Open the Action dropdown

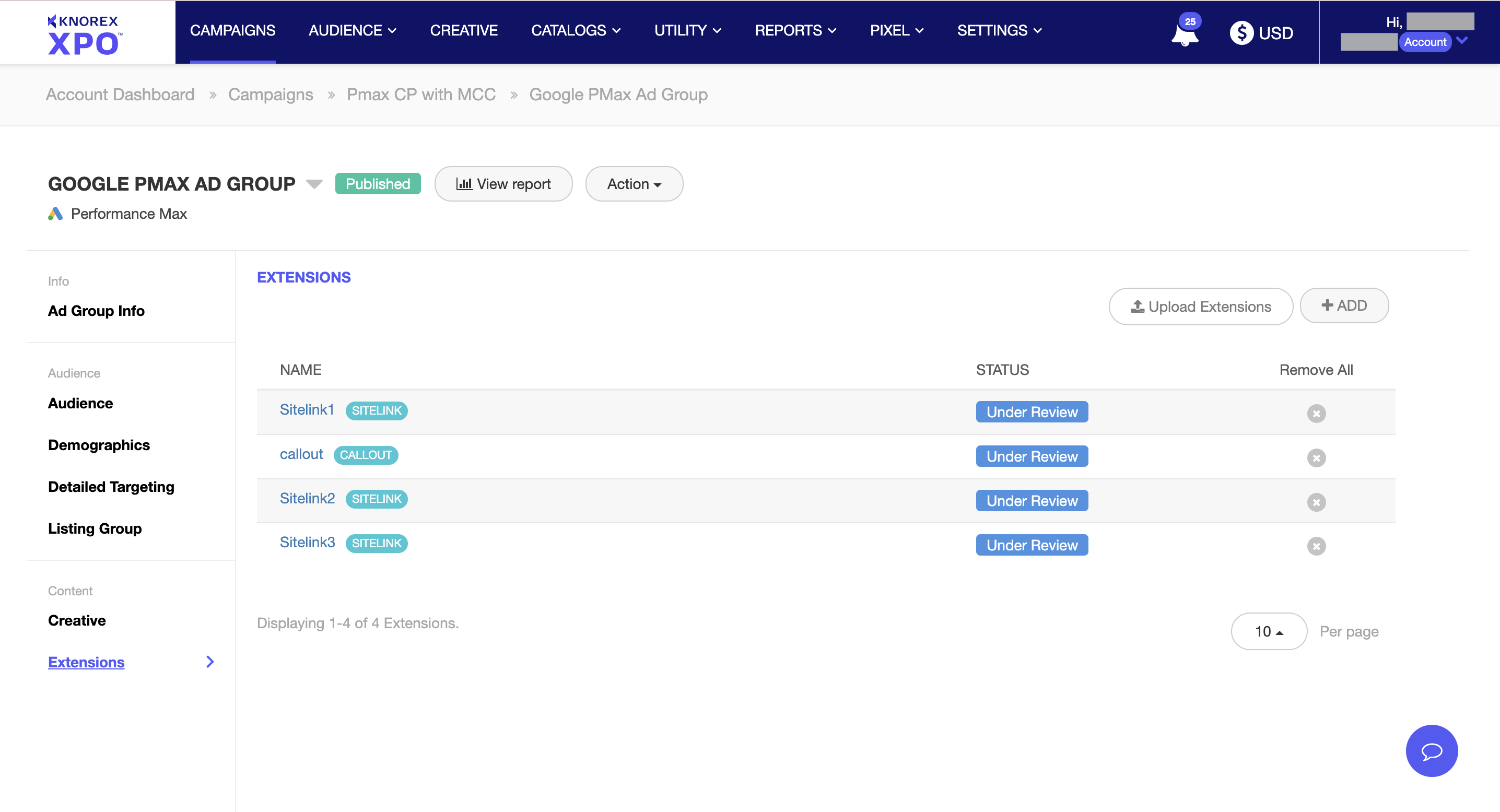pos(634,184)
